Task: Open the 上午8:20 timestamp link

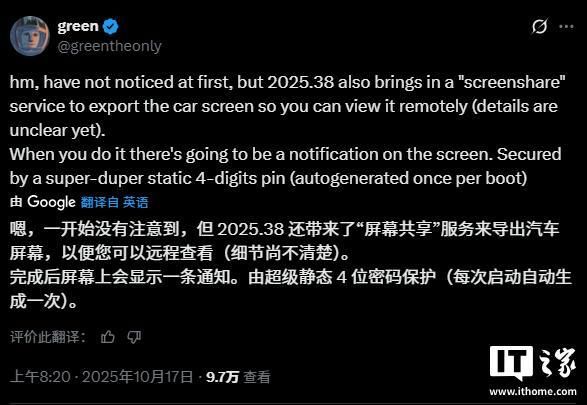Action: (40, 377)
